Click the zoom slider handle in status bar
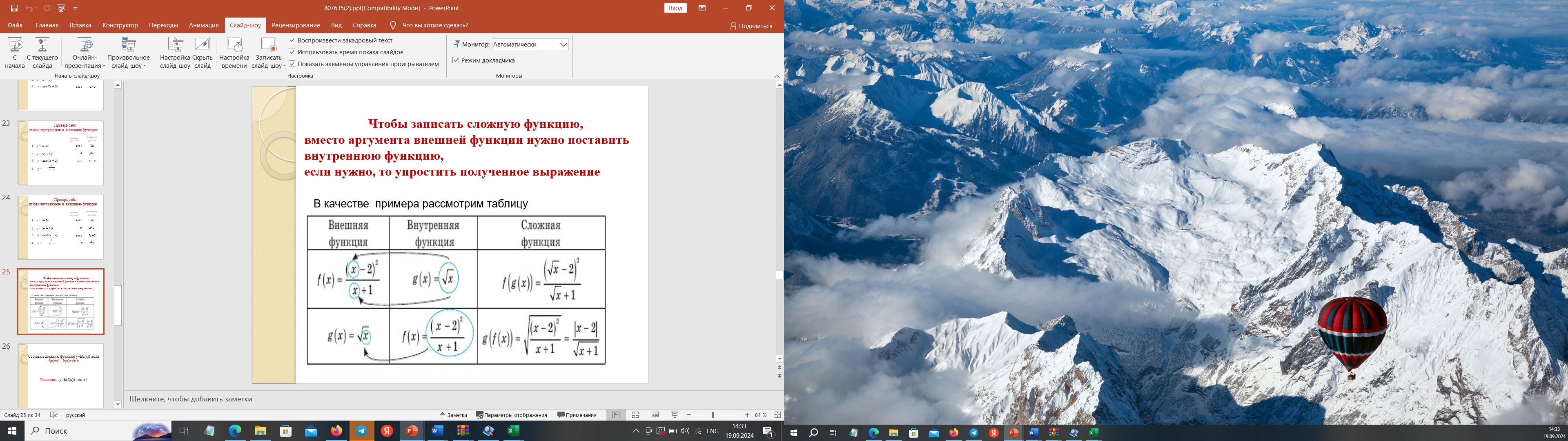1568x441 pixels. click(x=713, y=415)
